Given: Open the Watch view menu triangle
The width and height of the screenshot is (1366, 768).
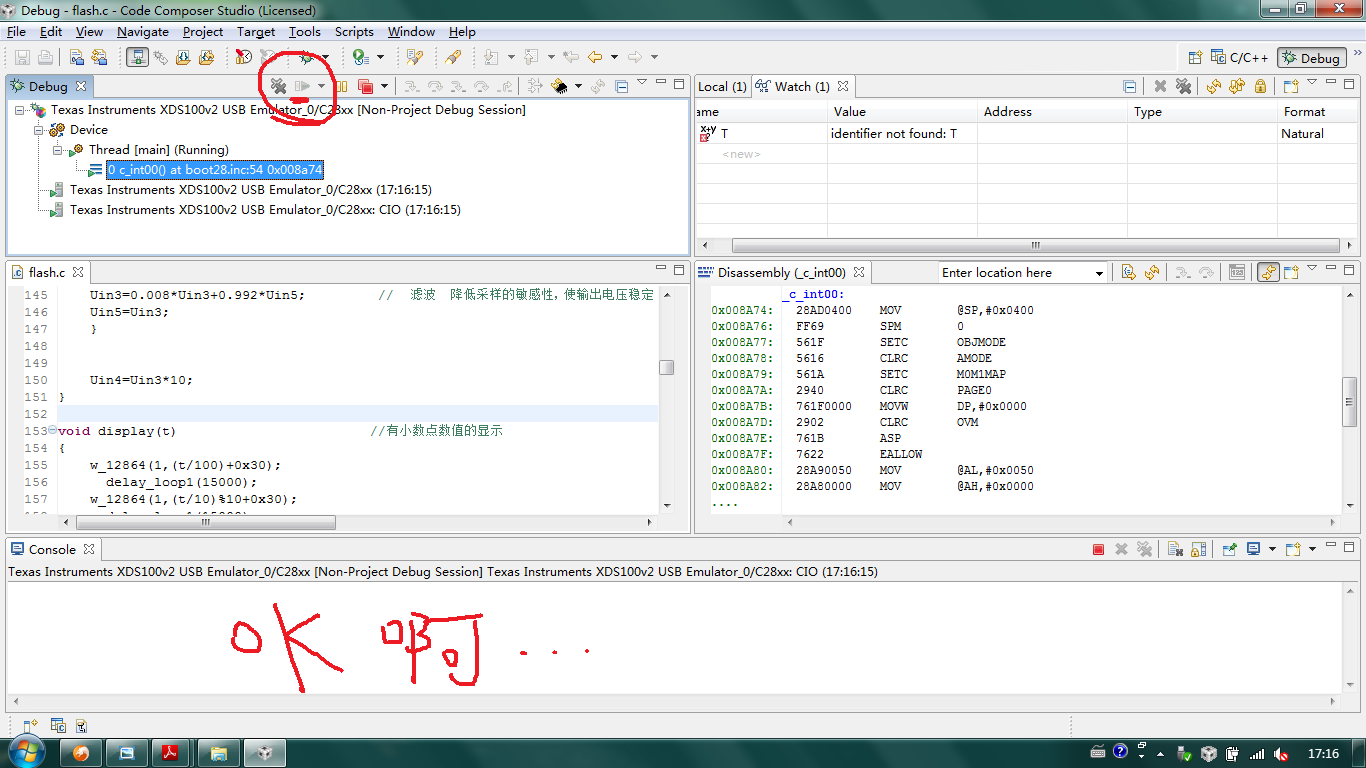Looking at the screenshot, I should point(1313,83).
